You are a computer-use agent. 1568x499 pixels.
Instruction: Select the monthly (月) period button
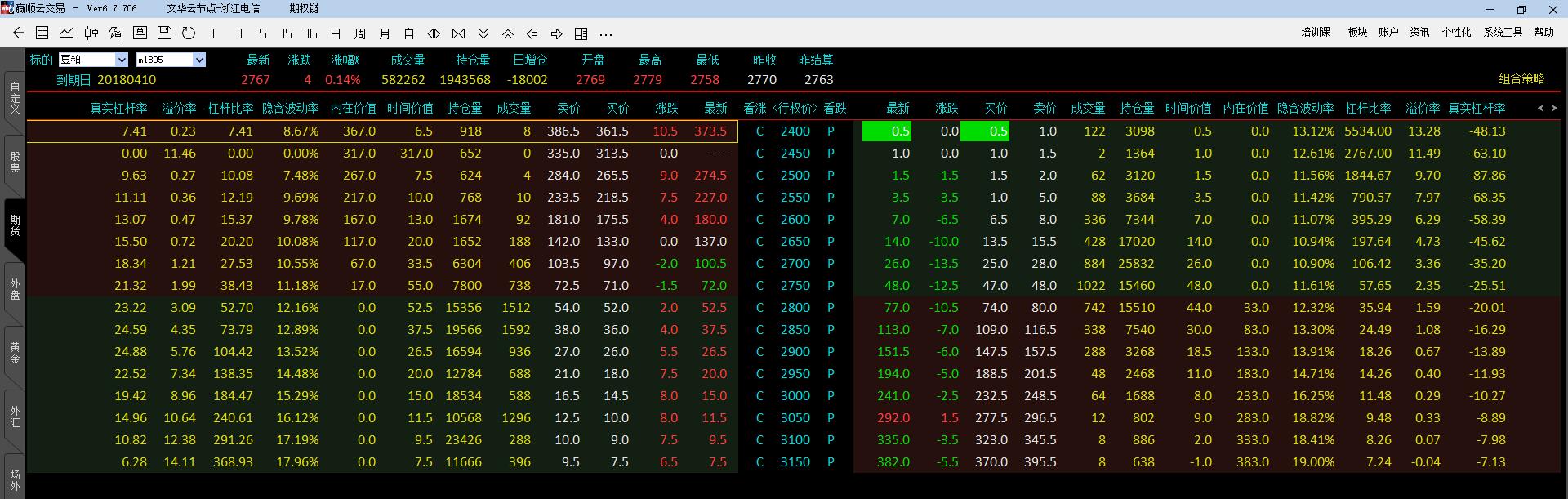385,33
